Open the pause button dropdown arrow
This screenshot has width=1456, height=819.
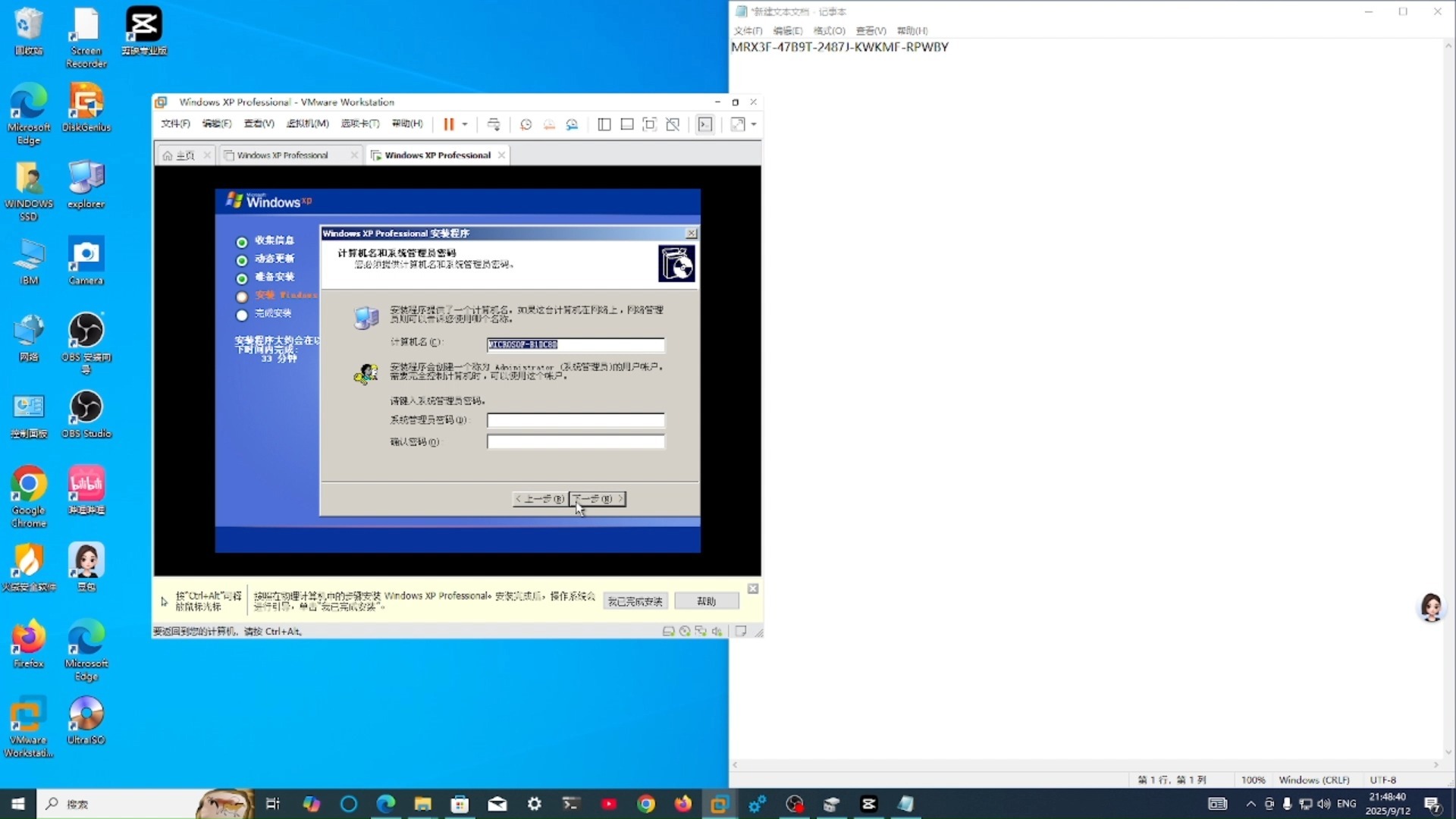click(x=464, y=124)
